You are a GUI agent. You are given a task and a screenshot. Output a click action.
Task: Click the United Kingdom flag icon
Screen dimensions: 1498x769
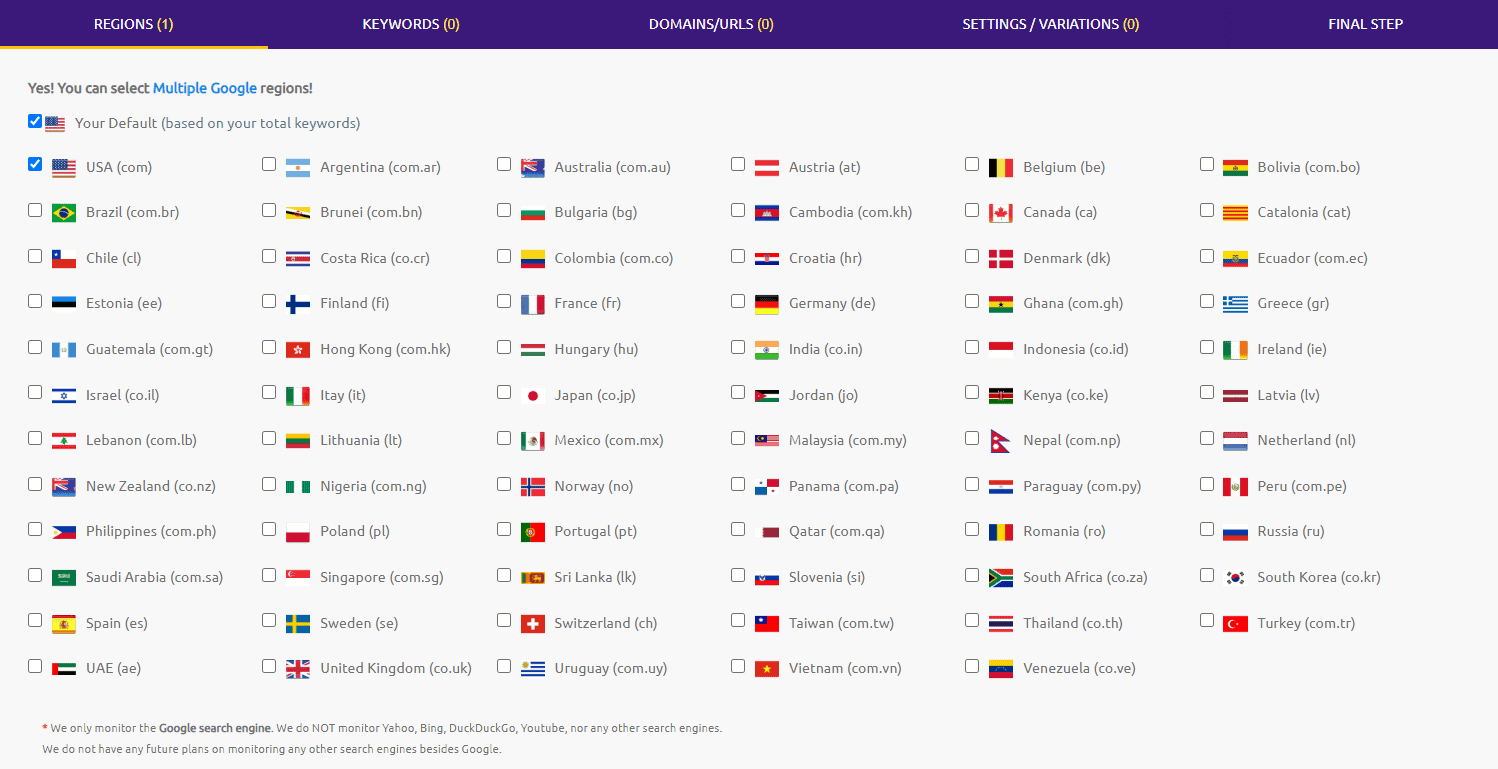click(x=298, y=669)
